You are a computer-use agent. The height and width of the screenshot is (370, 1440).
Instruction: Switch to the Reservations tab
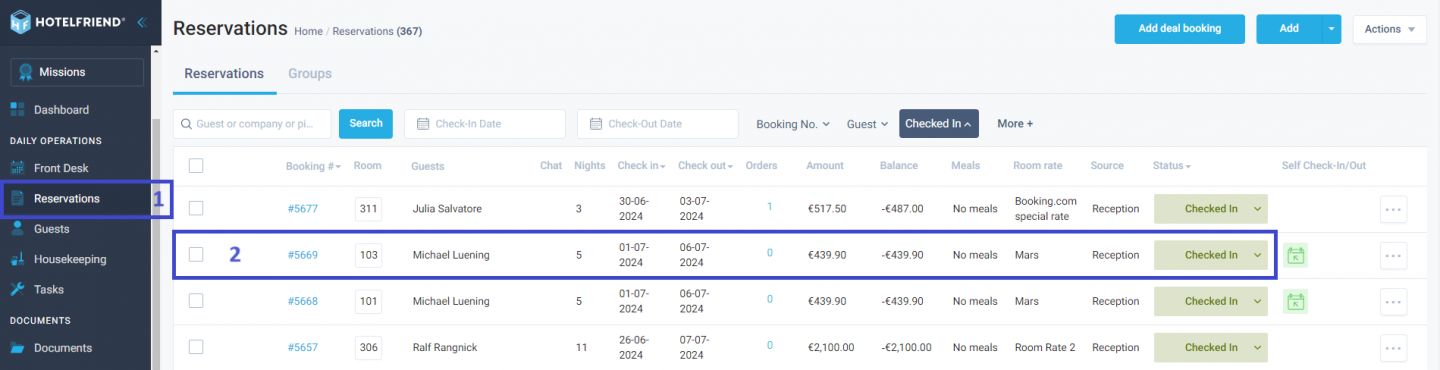coord(224,74)
